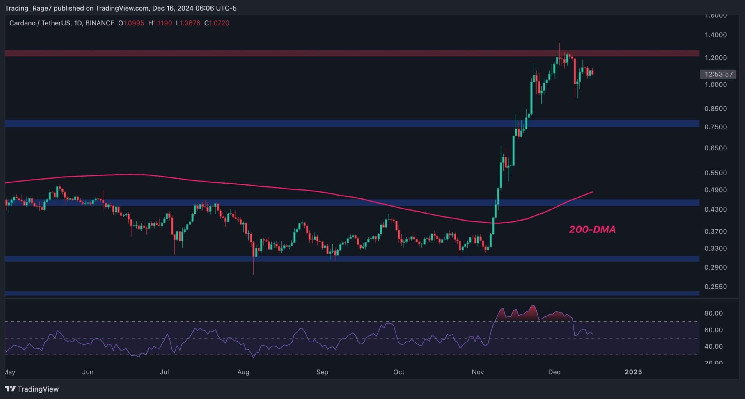Click the Jun label on time axis
This screenshot has width=745, height=399.
pyautogui.click(x=88, y=372)
